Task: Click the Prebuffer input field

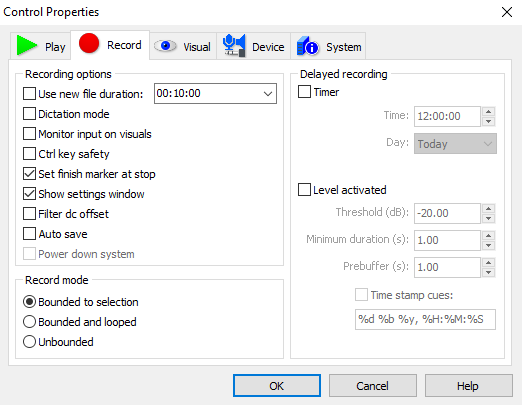Action: pos(447,267)
